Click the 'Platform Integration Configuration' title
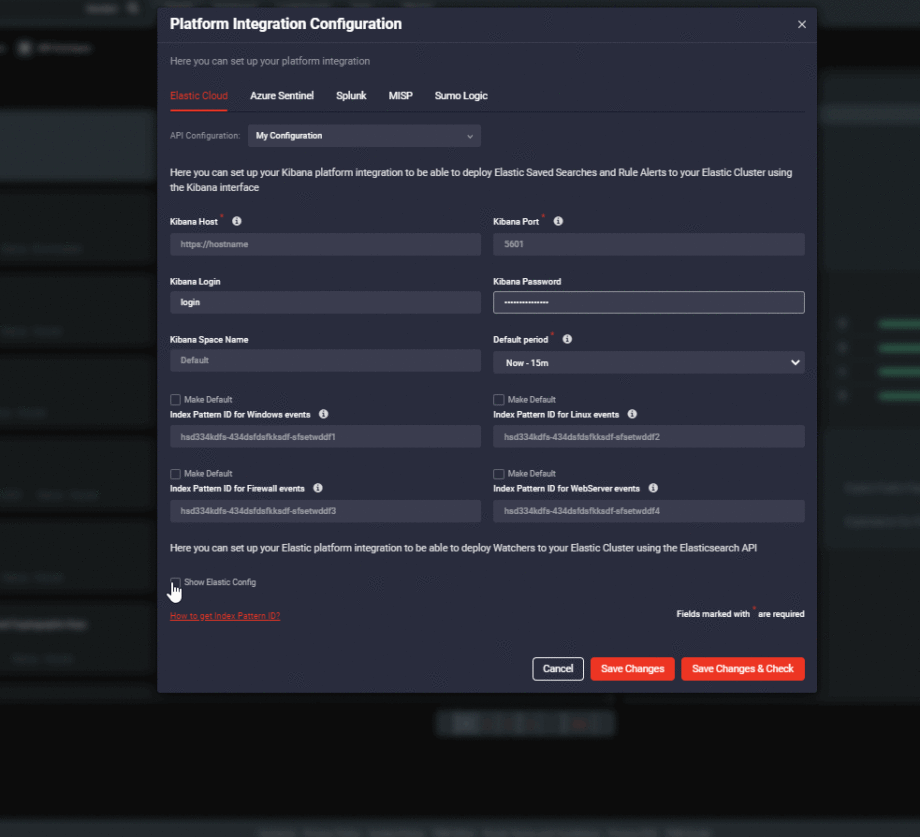The width and height of the screenshot is (920, 837). [286, 24]
